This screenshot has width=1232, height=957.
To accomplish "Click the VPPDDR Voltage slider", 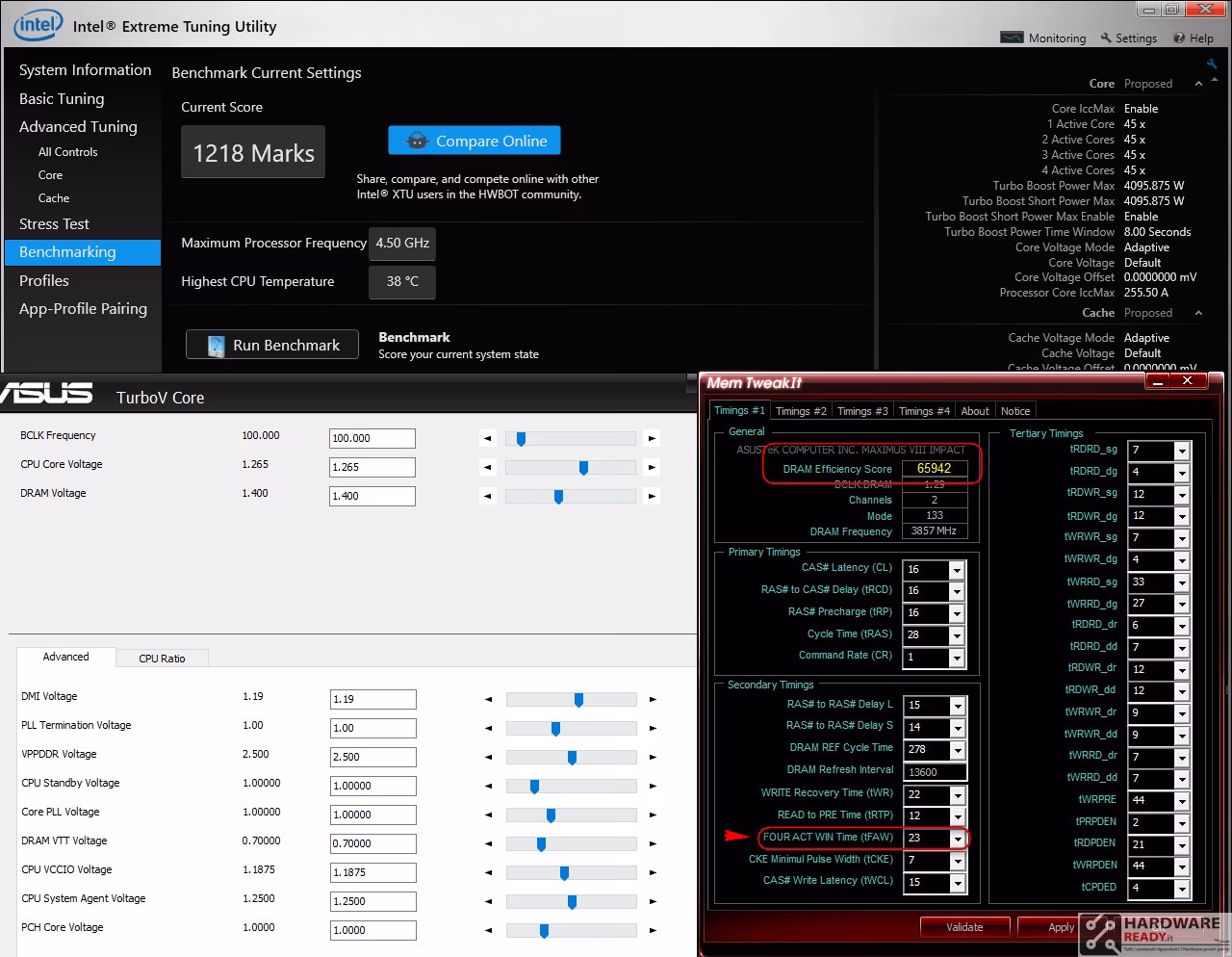I will 571,757.
